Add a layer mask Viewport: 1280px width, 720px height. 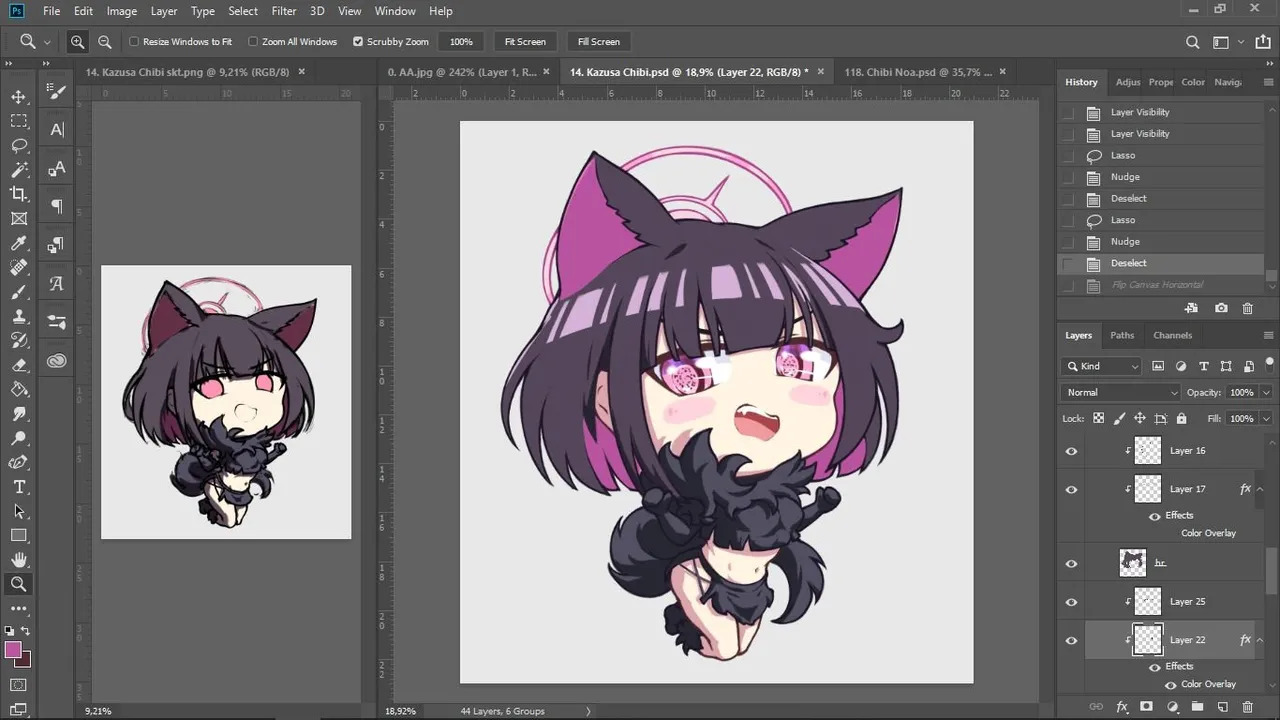coord(1146,707)
